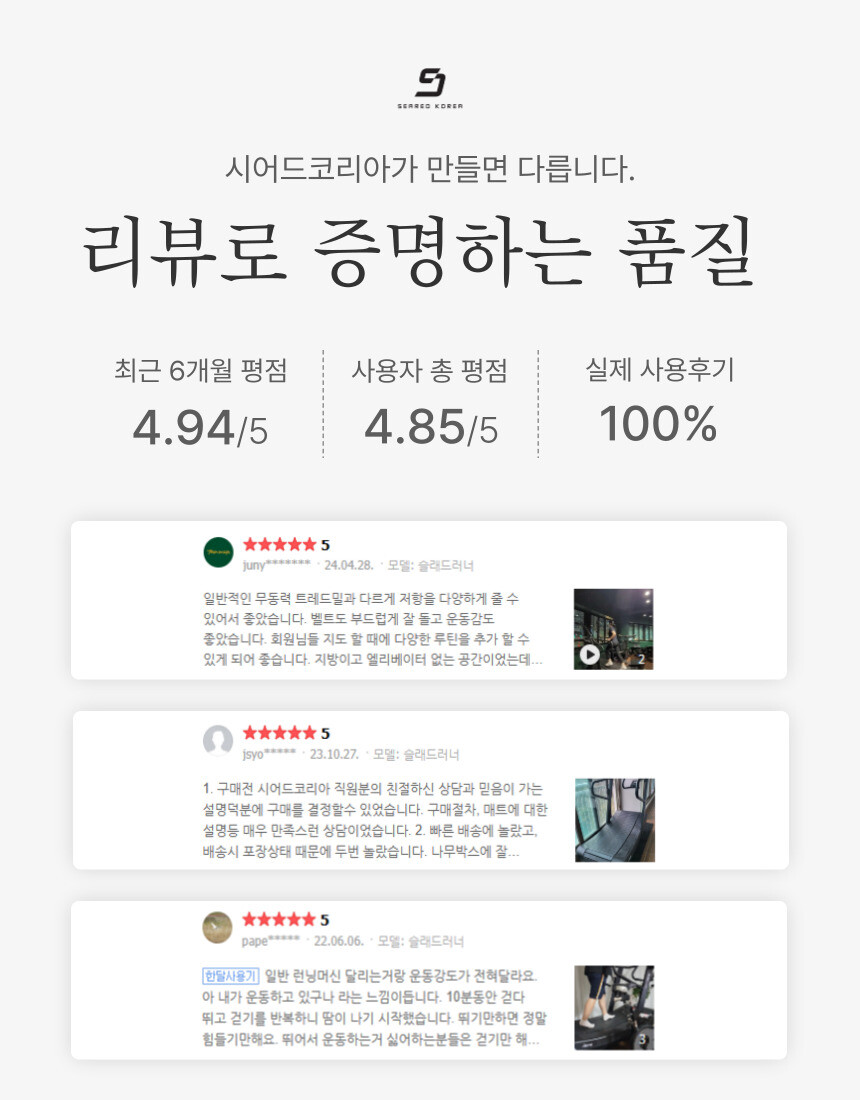
Task: Click the 4.94/5 recent six-month rating
Action: tap(201, 427)
